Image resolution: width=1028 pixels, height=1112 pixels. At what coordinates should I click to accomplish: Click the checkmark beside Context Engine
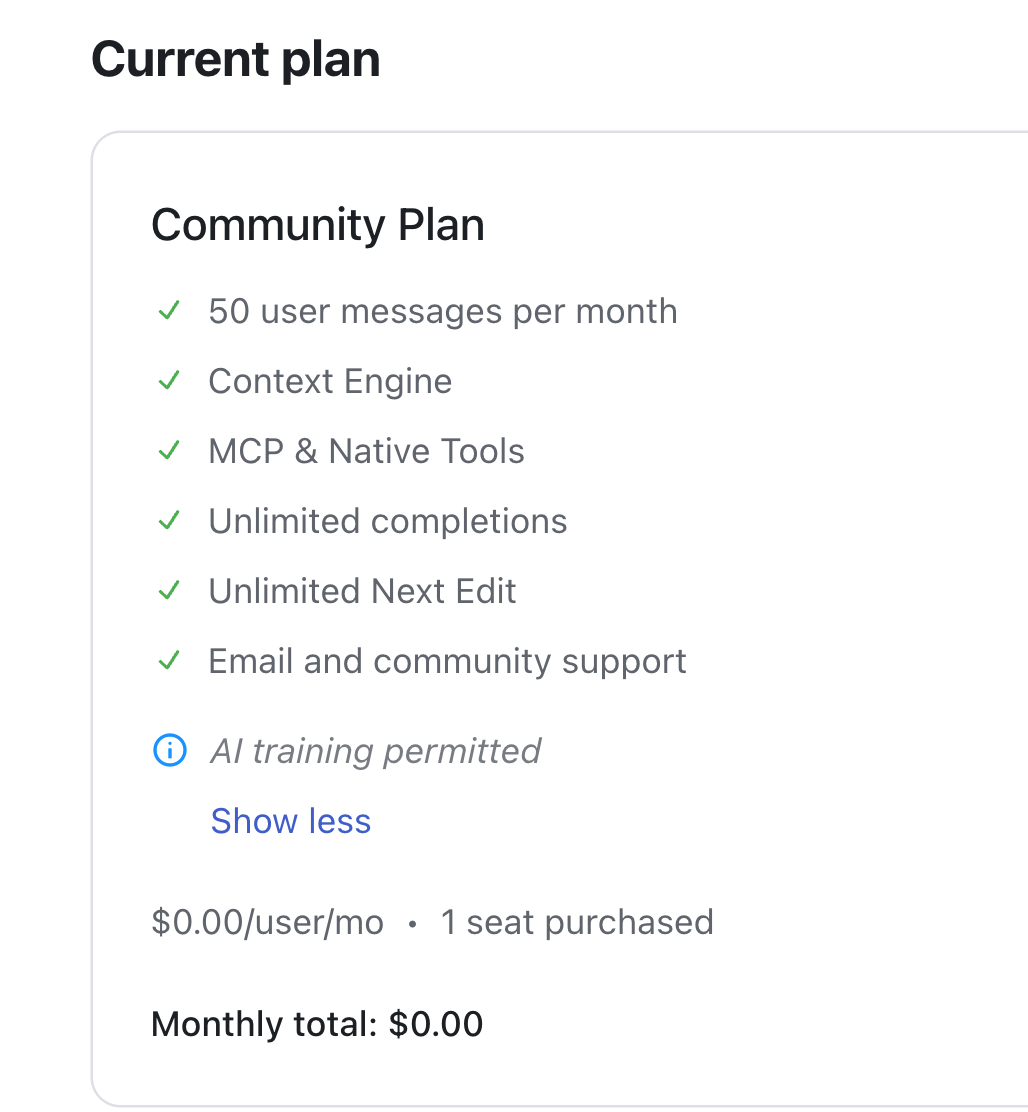169,381
